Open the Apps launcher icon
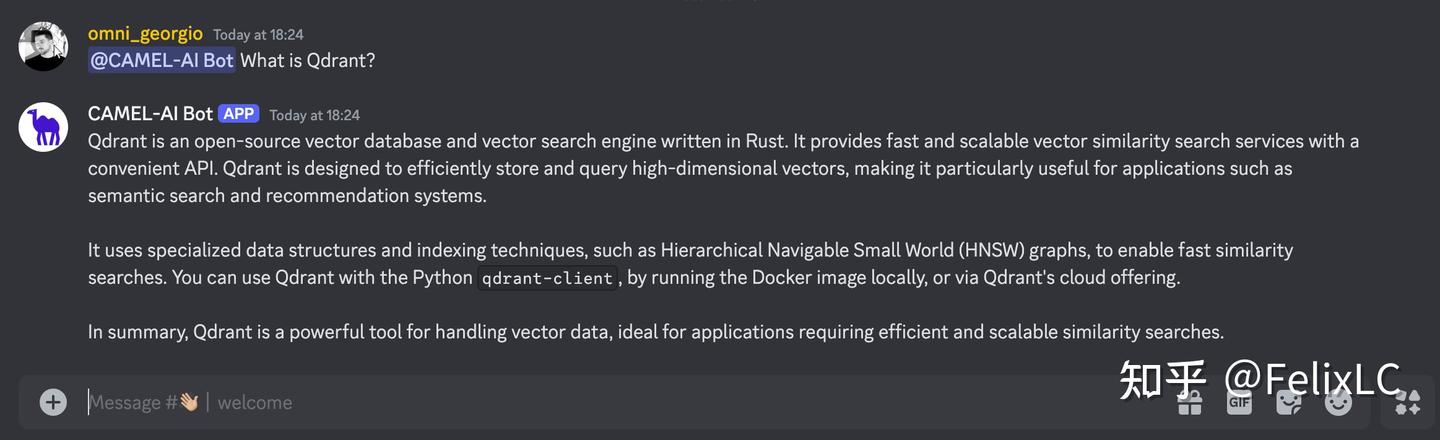Screen dimensions: 1440x440 click(1407, 402)
